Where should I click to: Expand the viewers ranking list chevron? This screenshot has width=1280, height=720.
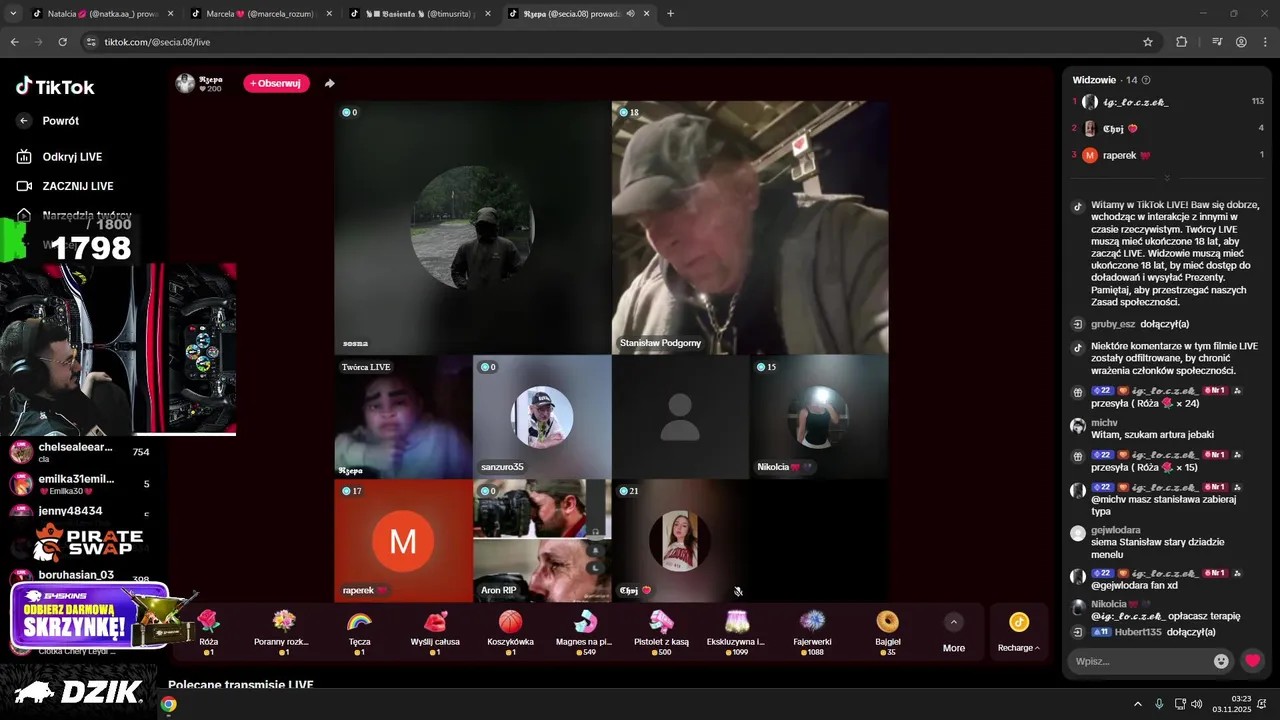pos(1167,178)
